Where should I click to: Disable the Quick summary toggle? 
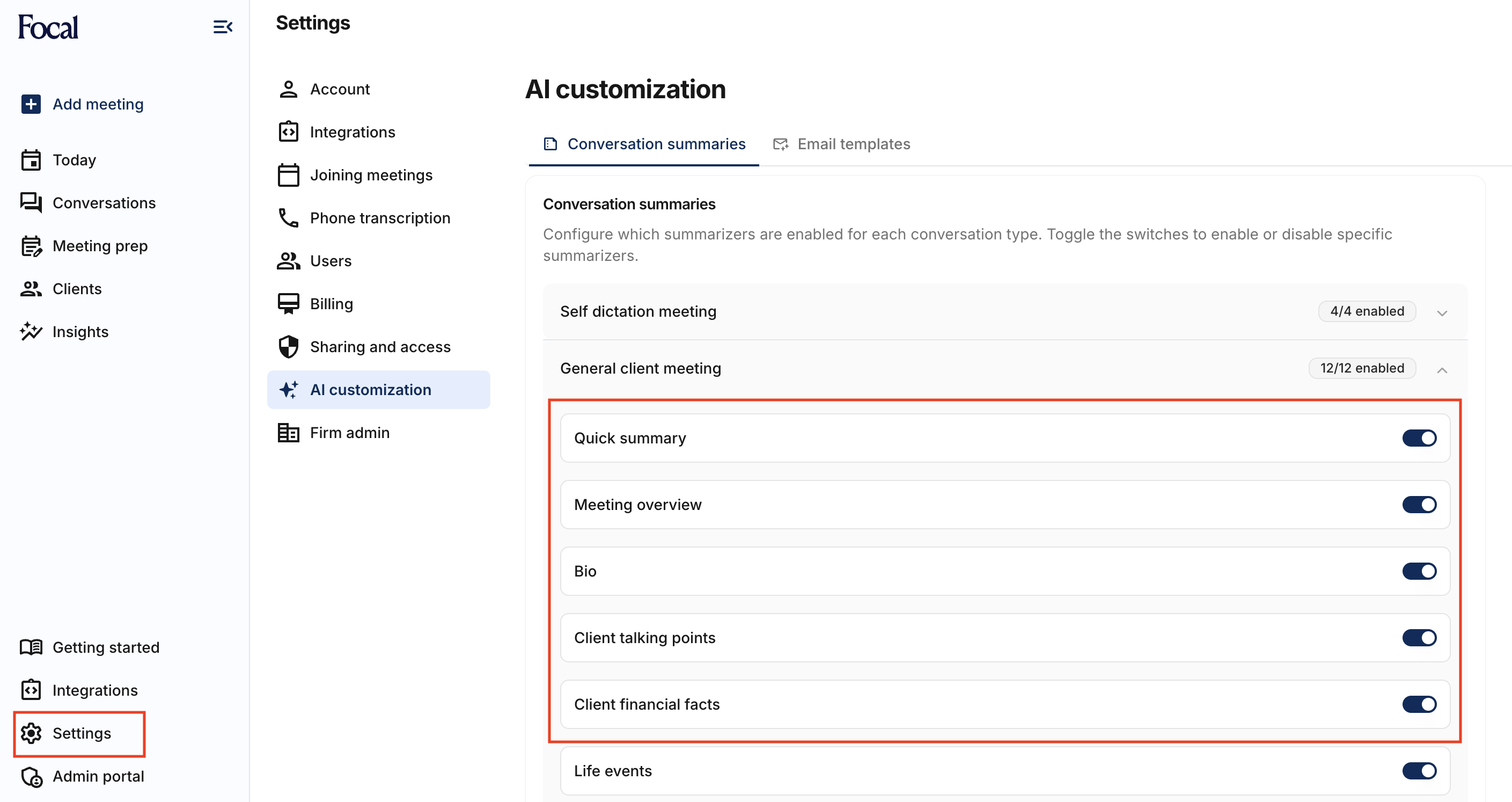coord(1419,438)
